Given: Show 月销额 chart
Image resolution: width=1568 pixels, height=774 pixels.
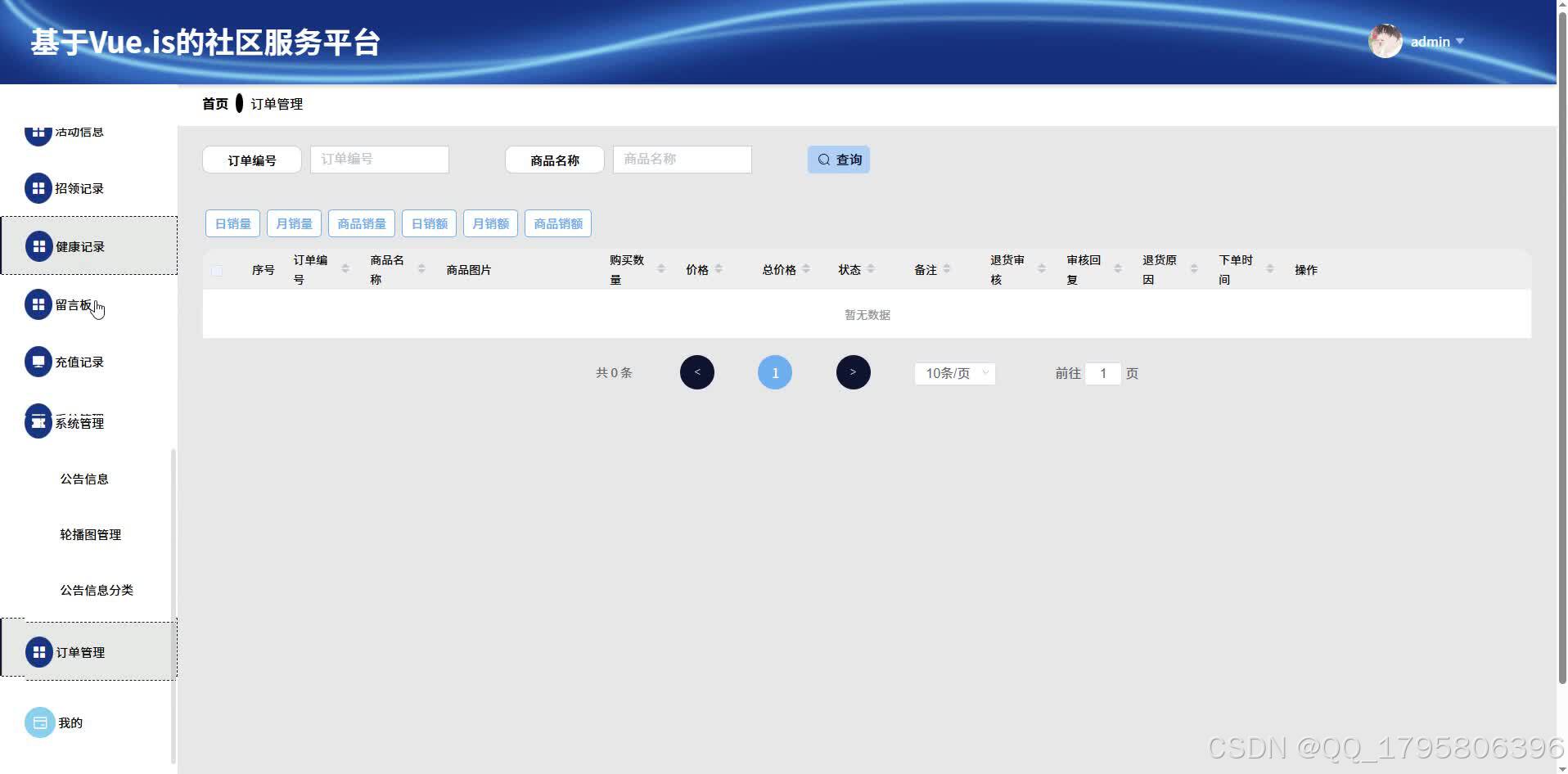Looking at the screenshot, I should pyautogui.click(x=490, y=223).
